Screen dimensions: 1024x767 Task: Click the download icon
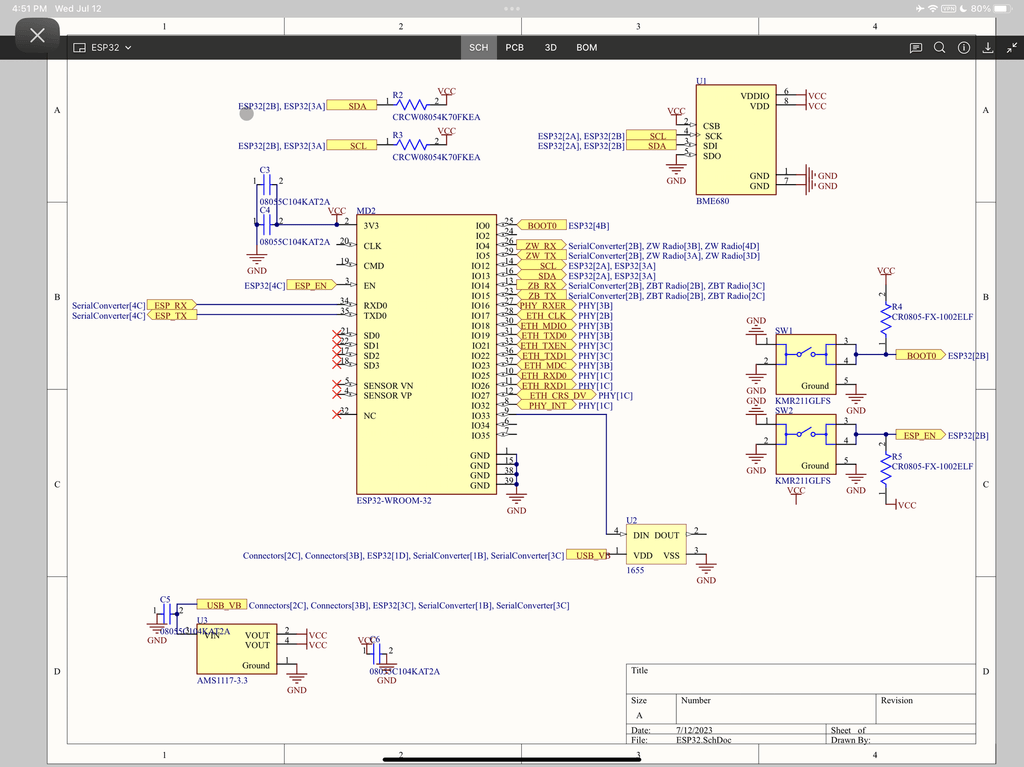(x=988, y=48)
